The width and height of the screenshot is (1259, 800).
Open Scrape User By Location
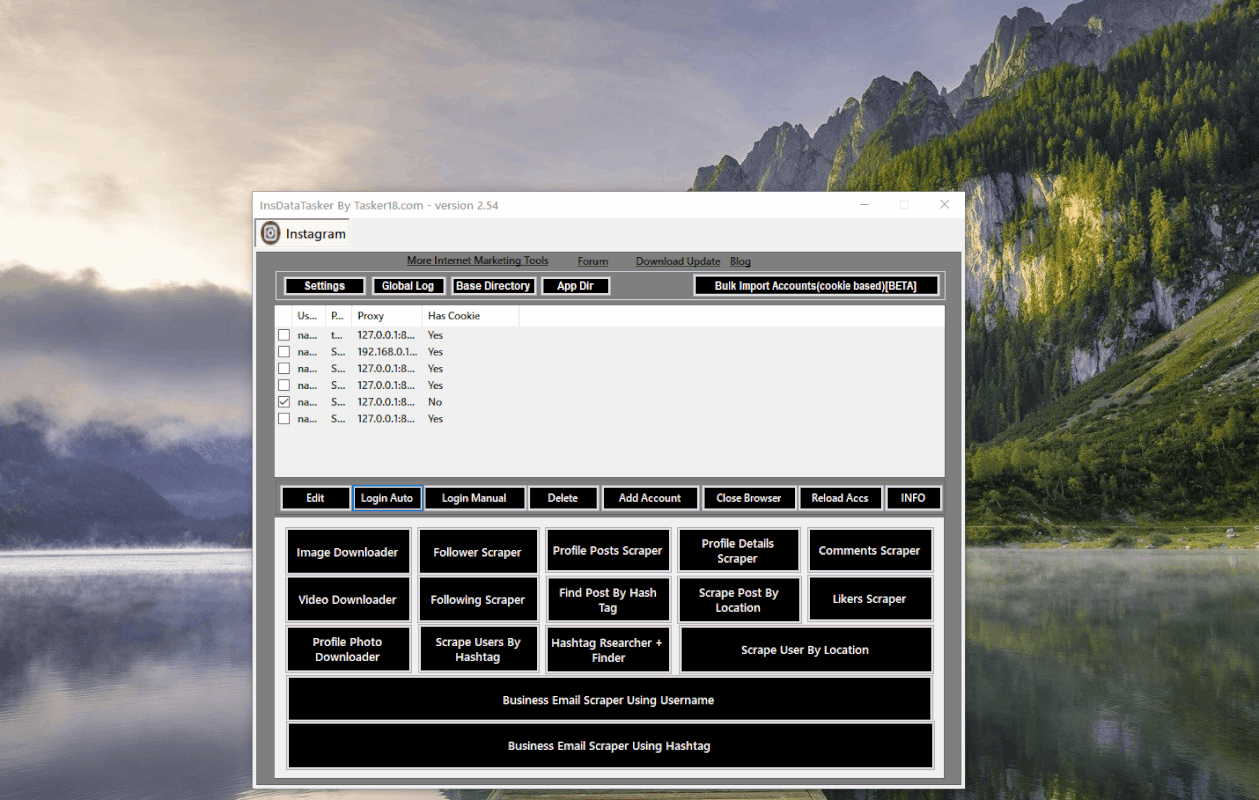click(x=806, y=650)
